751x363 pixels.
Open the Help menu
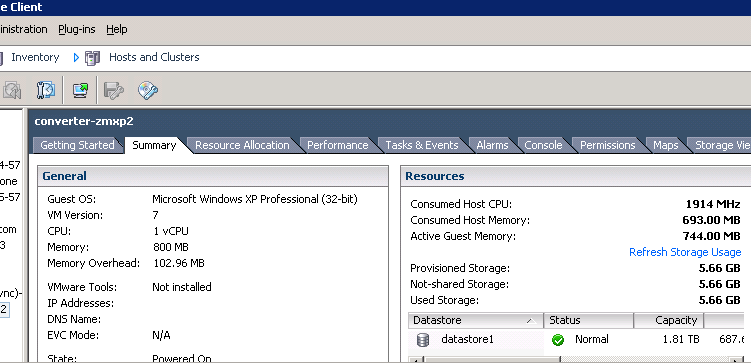(x=117, y=29)
